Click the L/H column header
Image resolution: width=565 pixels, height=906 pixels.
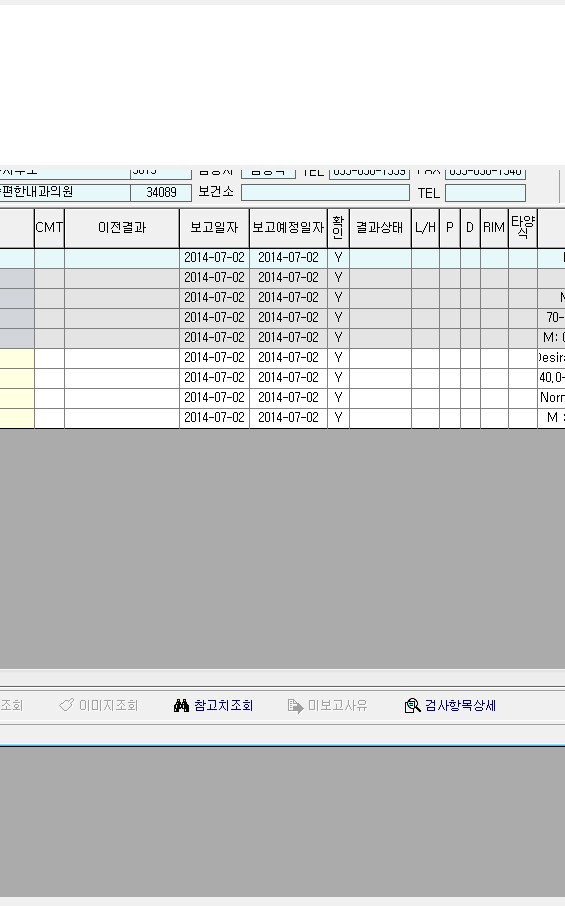(425, 228)
